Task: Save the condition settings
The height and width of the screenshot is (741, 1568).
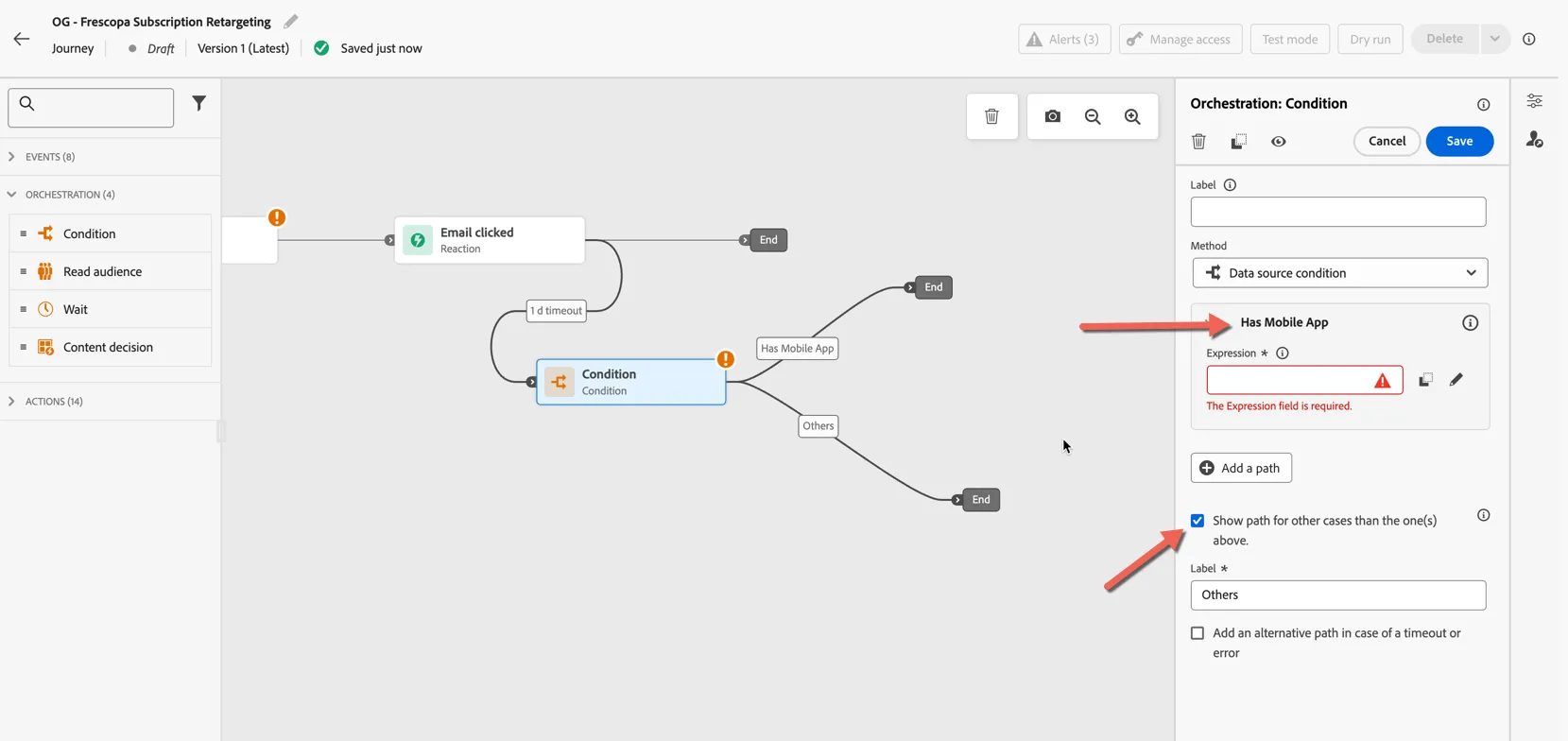Action: coord(1459,141)
